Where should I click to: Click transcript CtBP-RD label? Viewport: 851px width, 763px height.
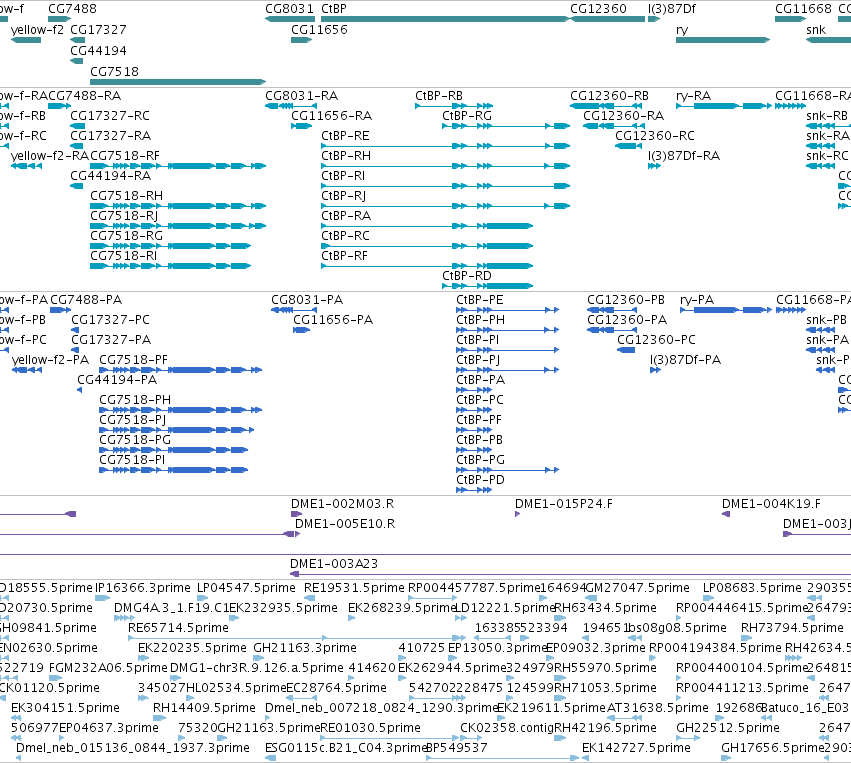pyautogui.click(x=467, y=276)
